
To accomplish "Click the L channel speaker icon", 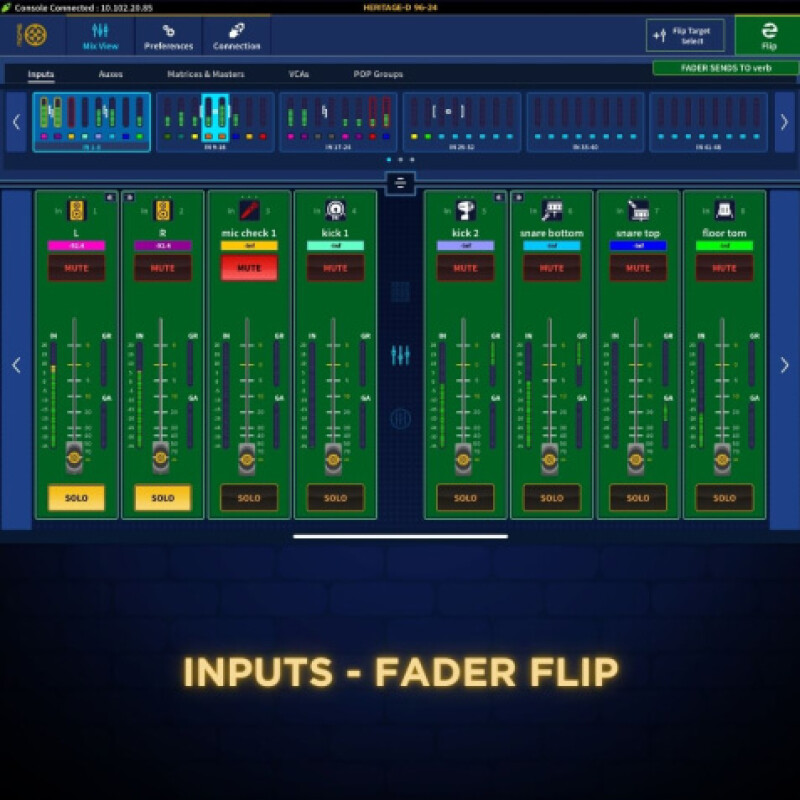I will pos(77,210).
